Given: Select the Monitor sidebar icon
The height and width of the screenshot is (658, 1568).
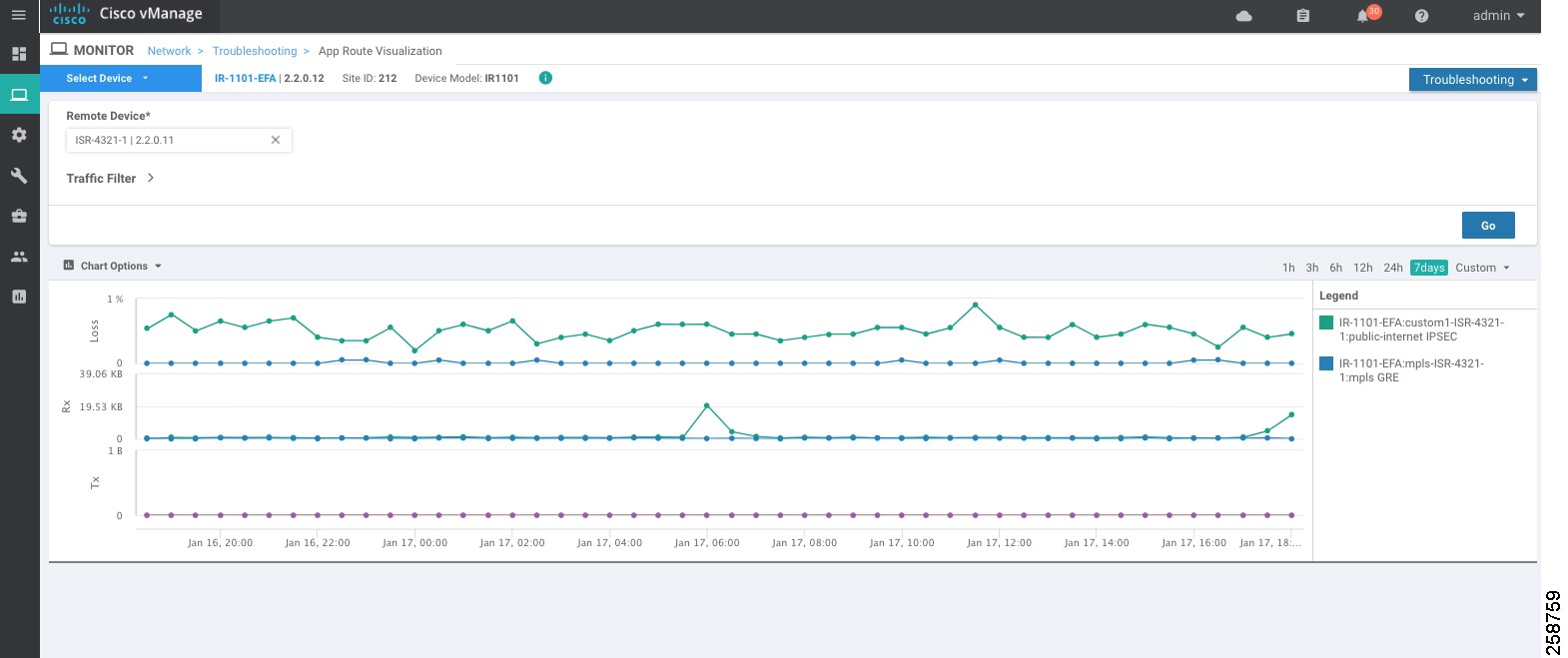Looking at the screenshot, I should [19, 95].
